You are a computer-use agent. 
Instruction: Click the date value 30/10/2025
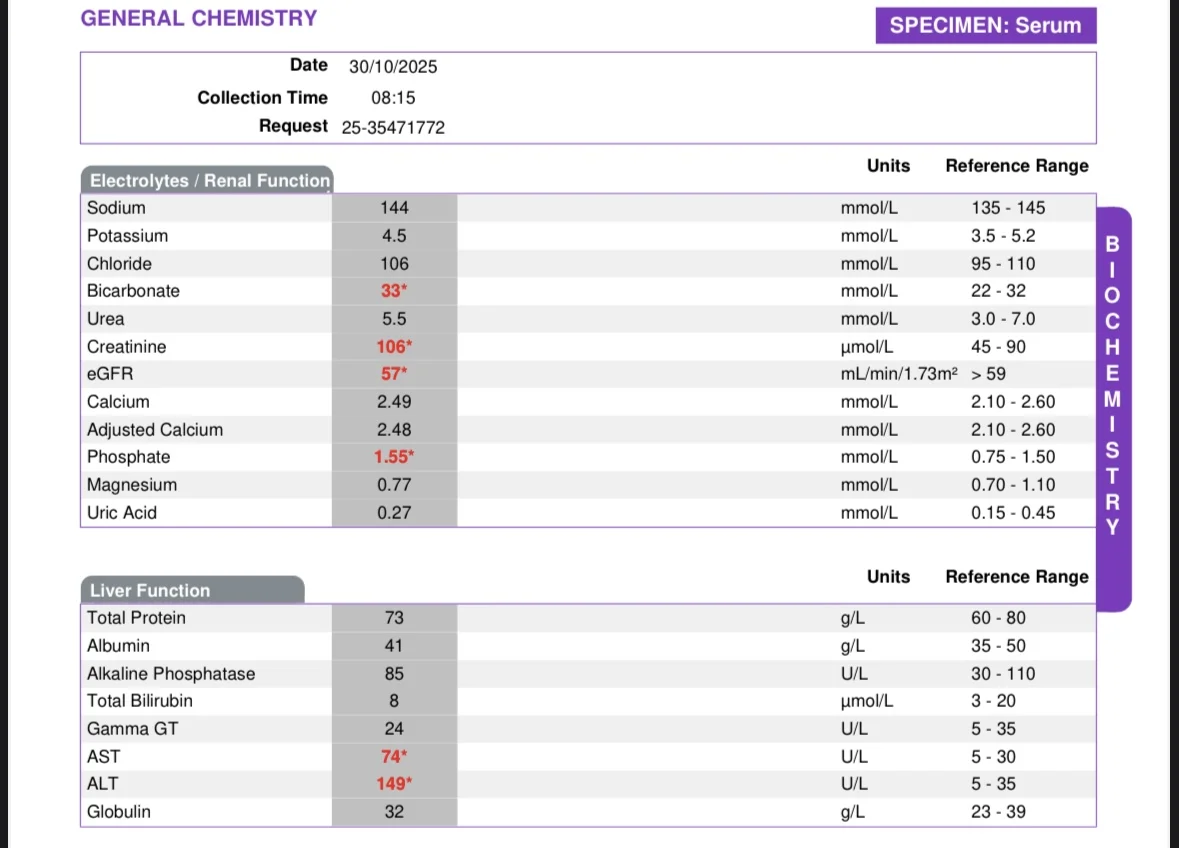point(393,67)
